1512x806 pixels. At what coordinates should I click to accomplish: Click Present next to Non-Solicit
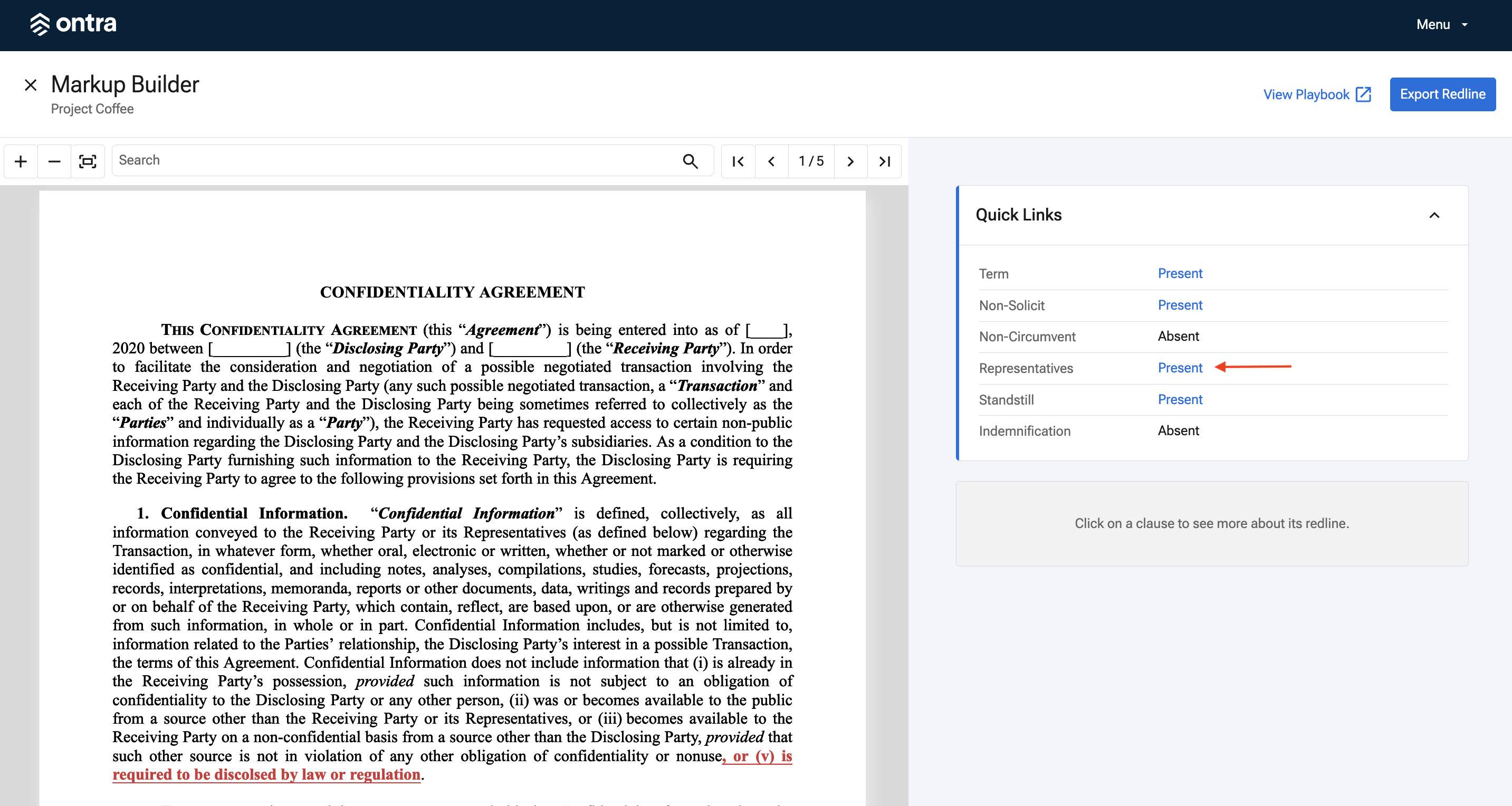1180,305
